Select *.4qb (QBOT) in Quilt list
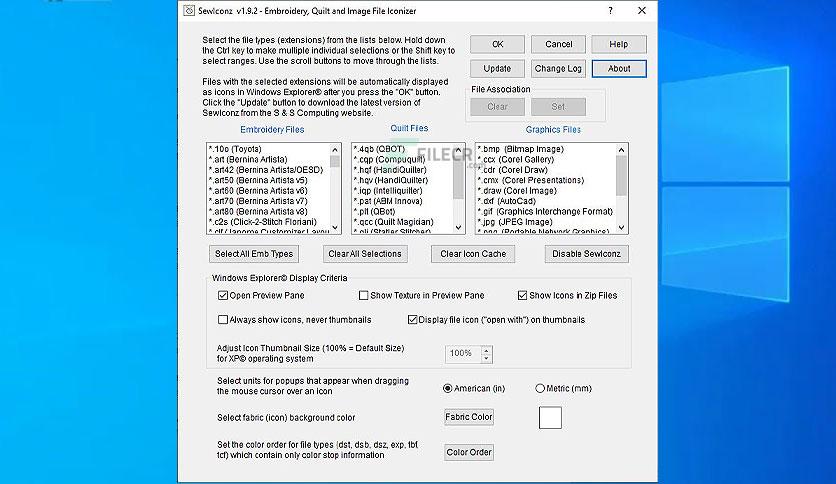836x484 pixels. click(403, 149)
